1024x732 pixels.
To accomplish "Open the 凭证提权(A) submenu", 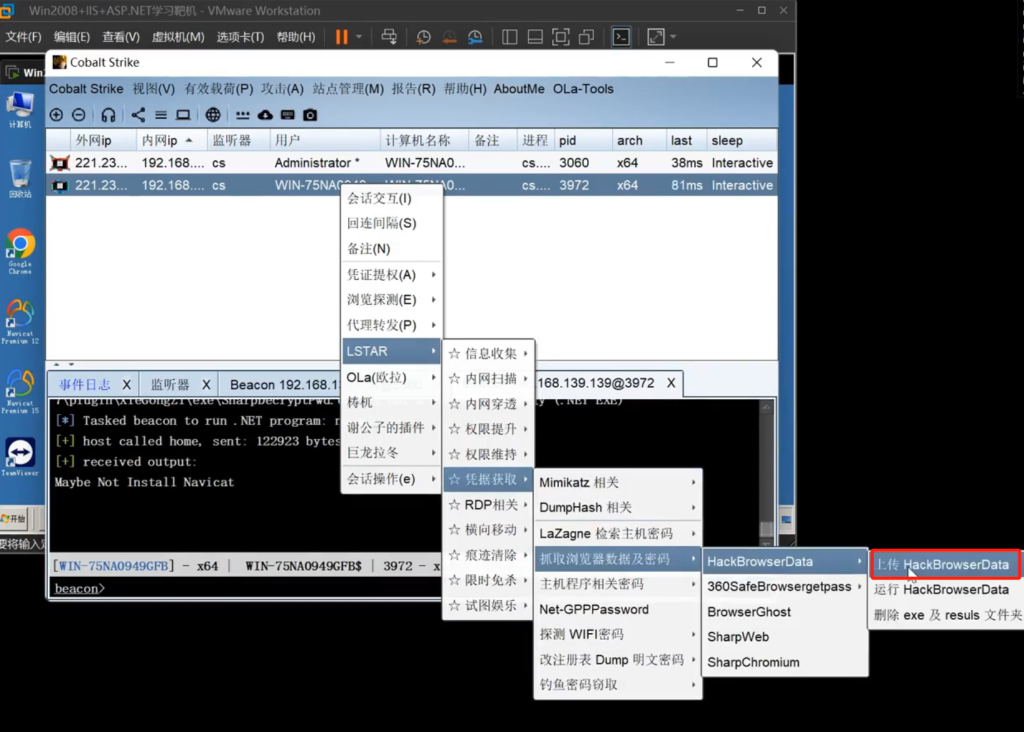I will point(392,275).
